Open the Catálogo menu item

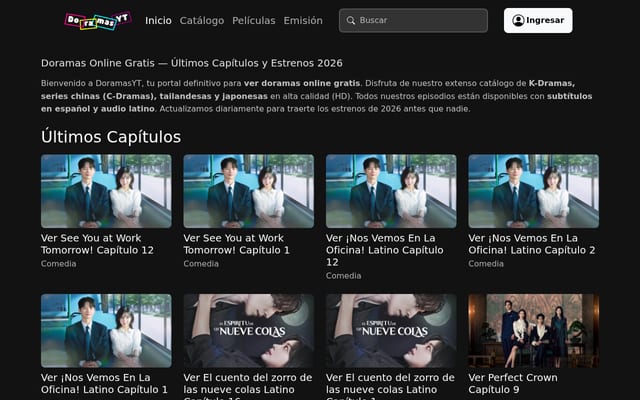tap(202, 20)
